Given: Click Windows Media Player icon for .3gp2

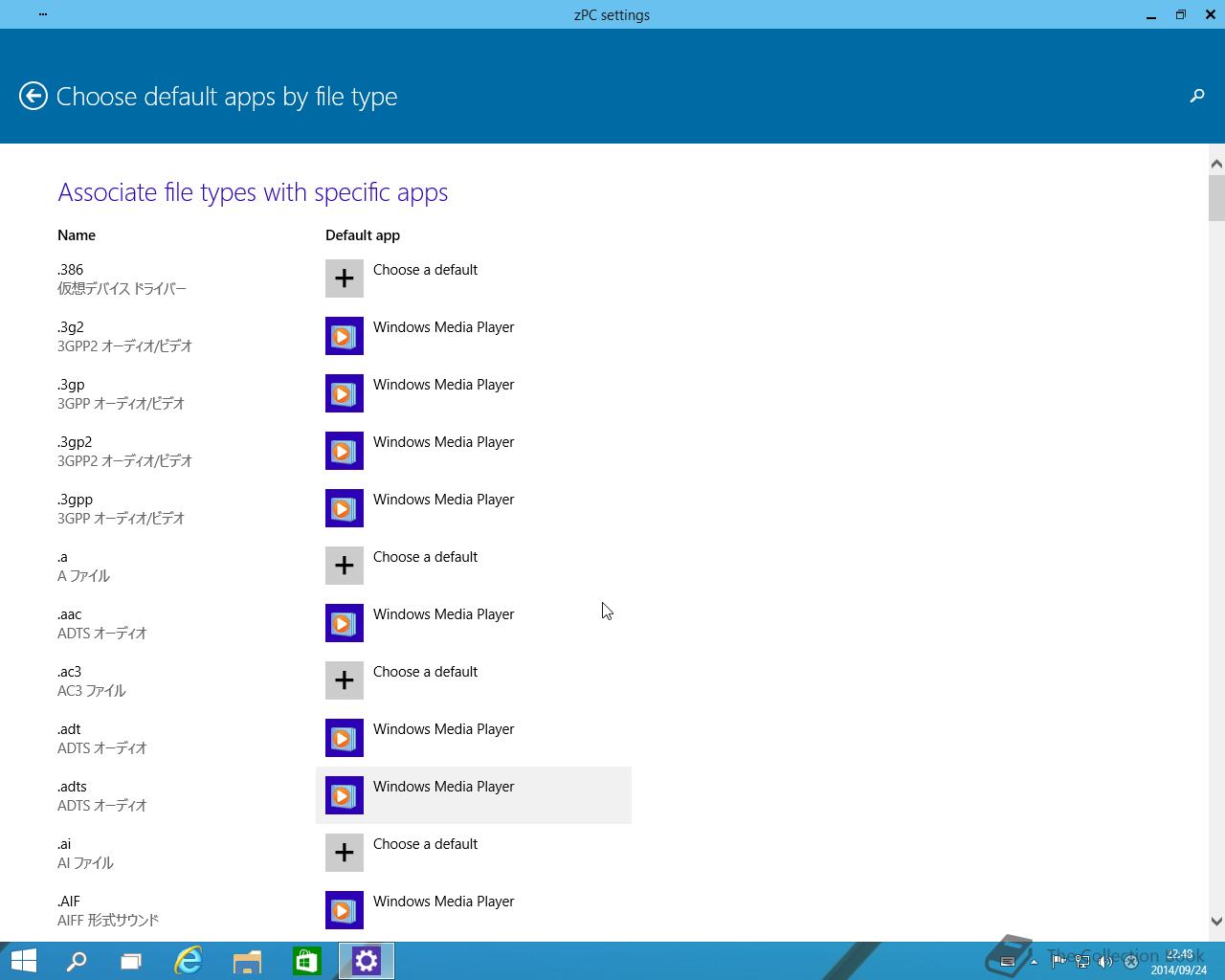Looking at the screenshot, I should [345, 451].
